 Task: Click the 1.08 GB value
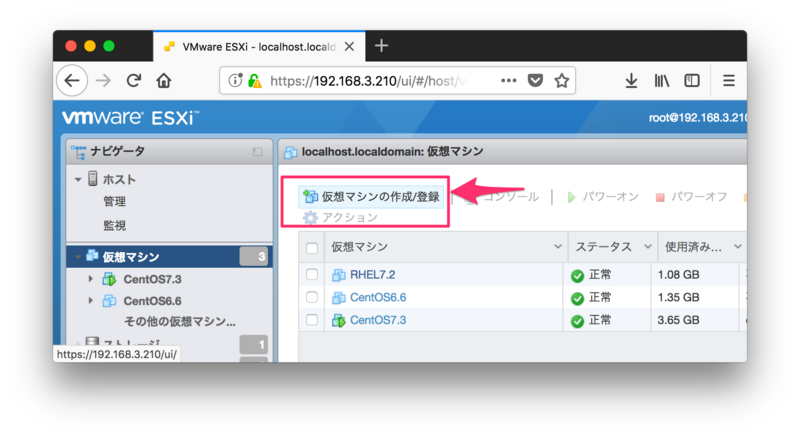tap(678, 275)
